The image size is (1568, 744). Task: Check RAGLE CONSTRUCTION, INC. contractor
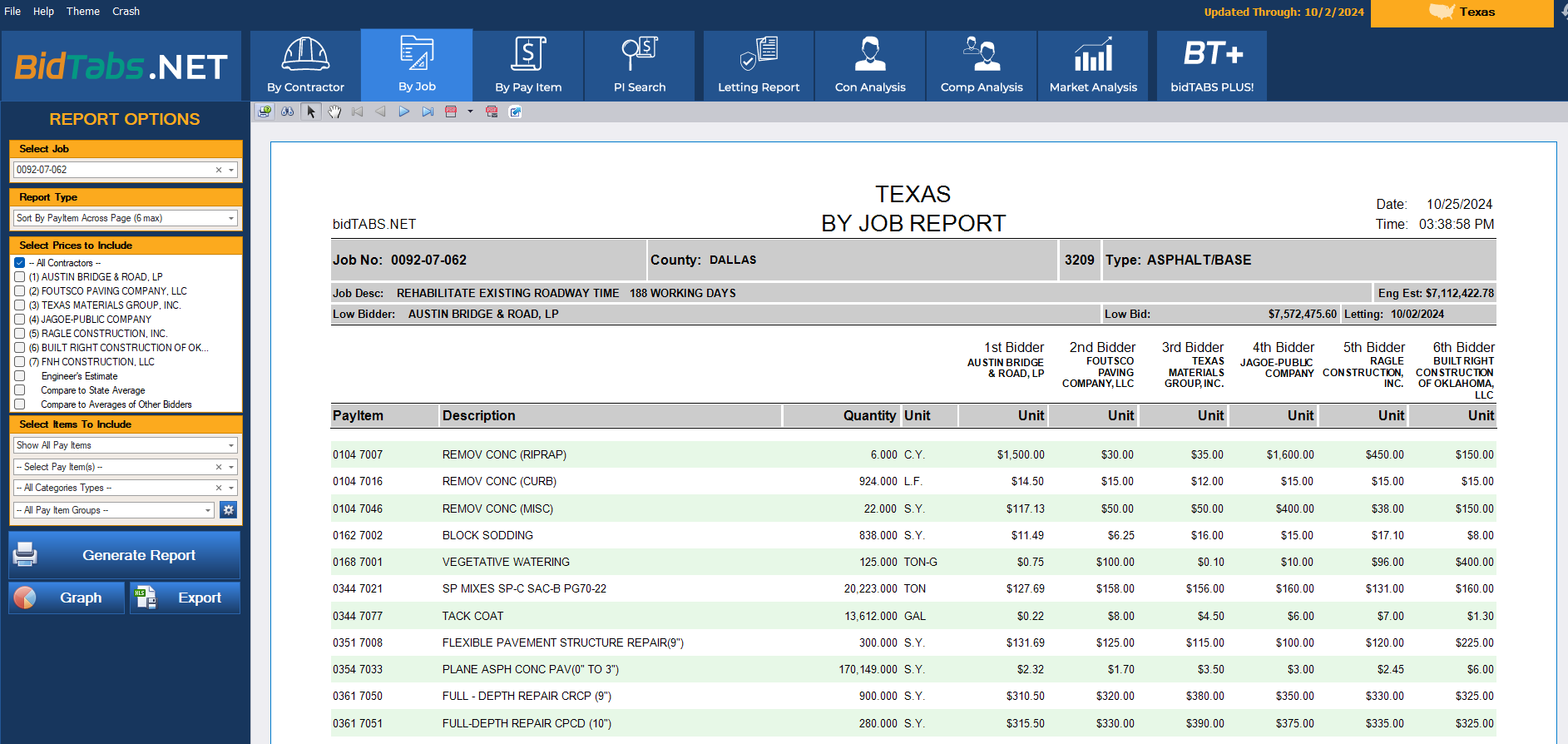[19, 334]
